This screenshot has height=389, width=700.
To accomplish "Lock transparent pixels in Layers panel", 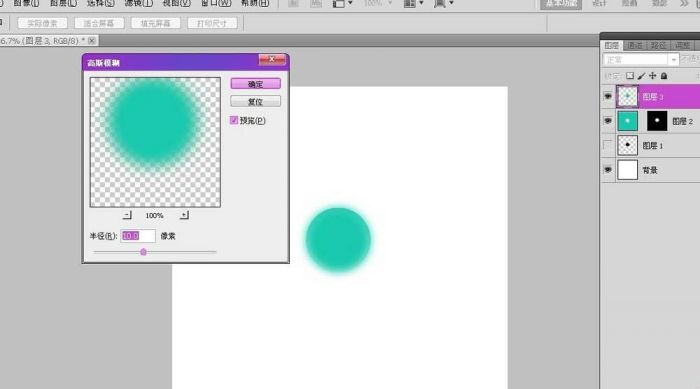I will [x=630, y=76].
